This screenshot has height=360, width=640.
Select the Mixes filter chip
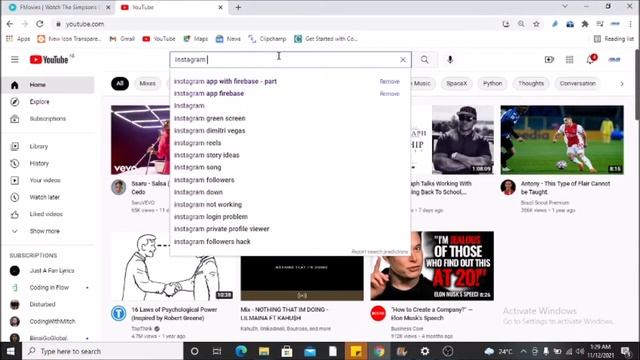[x=147, y=83]
